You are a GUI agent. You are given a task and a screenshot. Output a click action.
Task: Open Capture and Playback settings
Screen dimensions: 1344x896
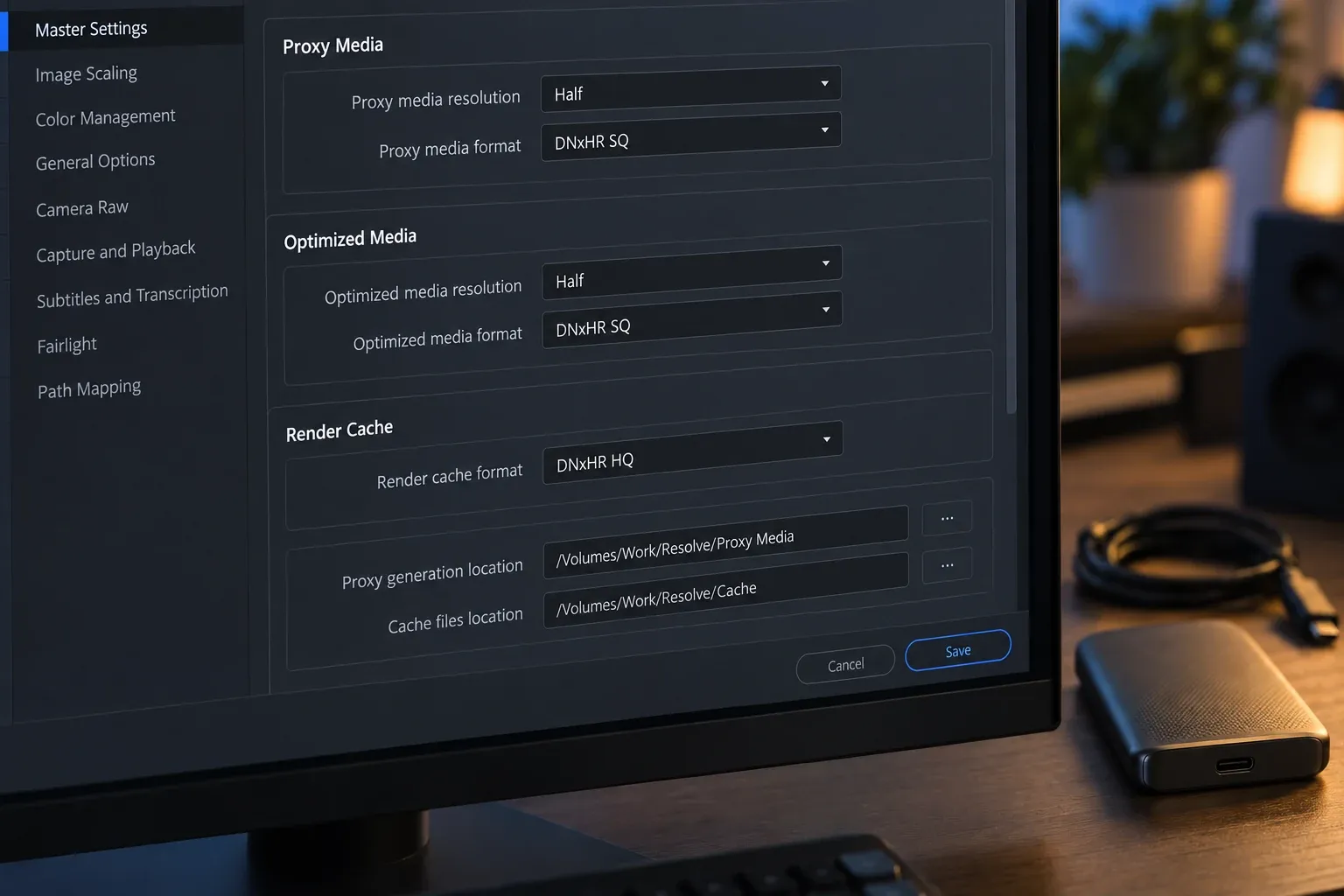(115, 251)
